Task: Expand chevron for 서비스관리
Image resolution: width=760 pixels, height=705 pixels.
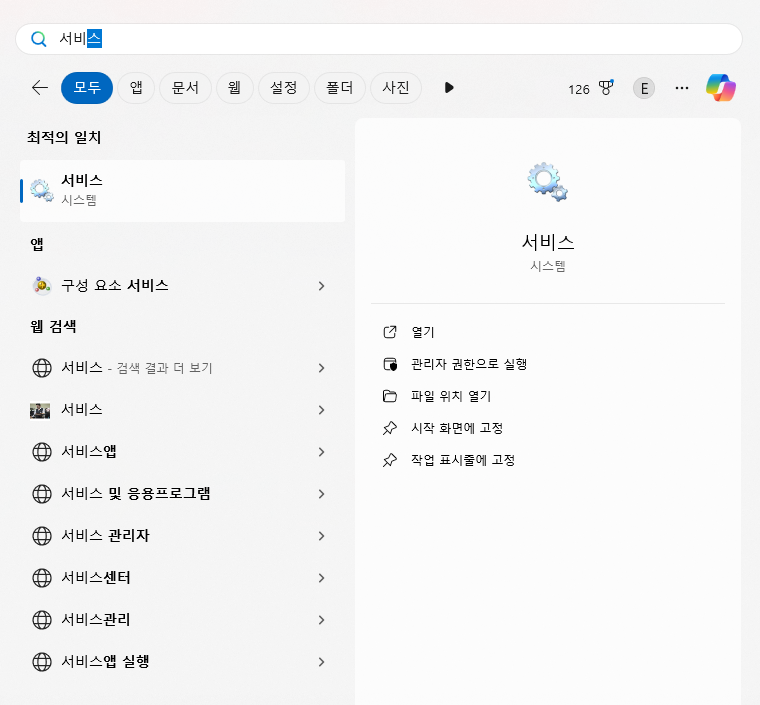Action: click(x=321, y=620)
